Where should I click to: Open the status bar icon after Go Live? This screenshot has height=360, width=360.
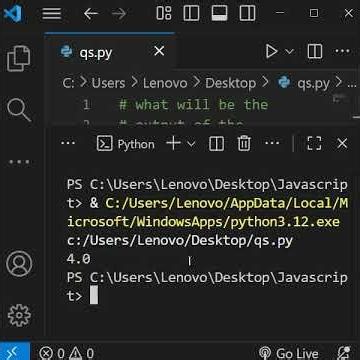[343, 352]
